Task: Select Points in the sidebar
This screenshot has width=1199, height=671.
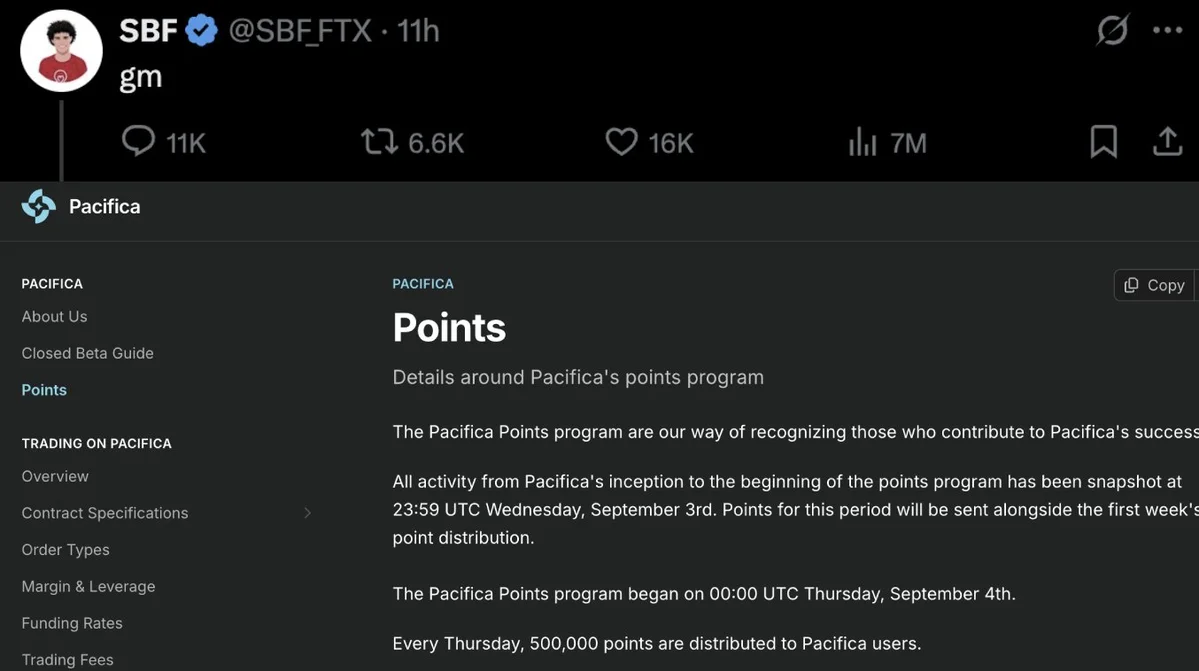Action: pos(44,390)
